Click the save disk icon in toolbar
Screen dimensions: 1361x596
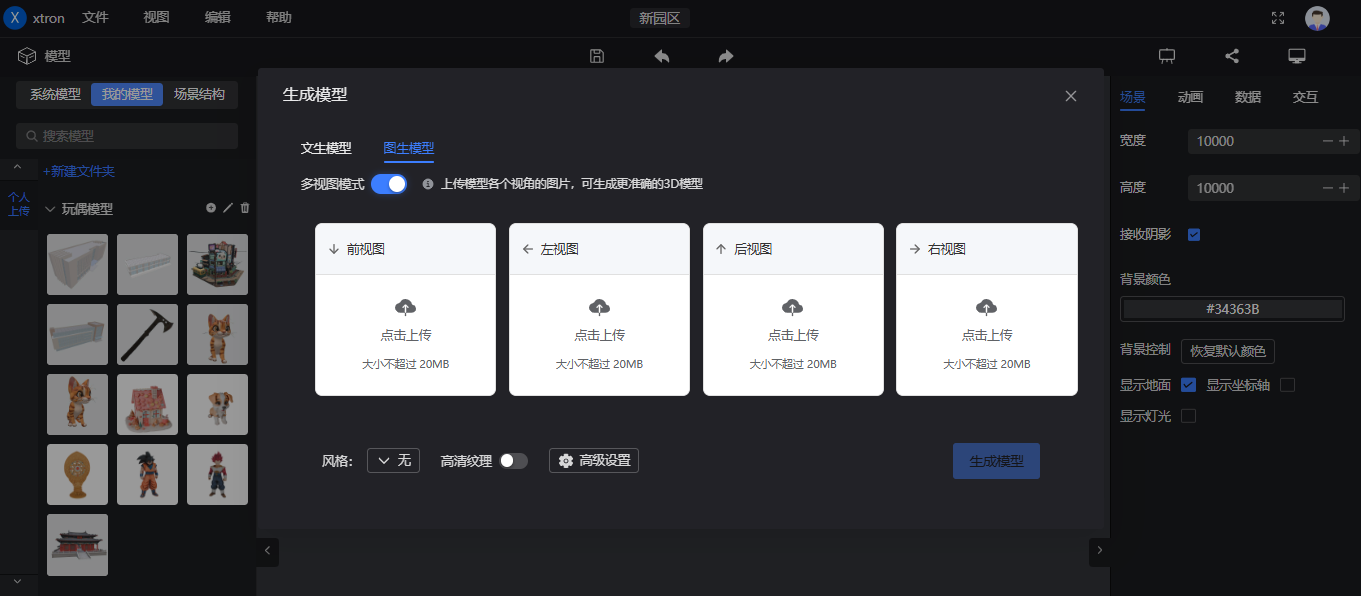tap(597, 56)
